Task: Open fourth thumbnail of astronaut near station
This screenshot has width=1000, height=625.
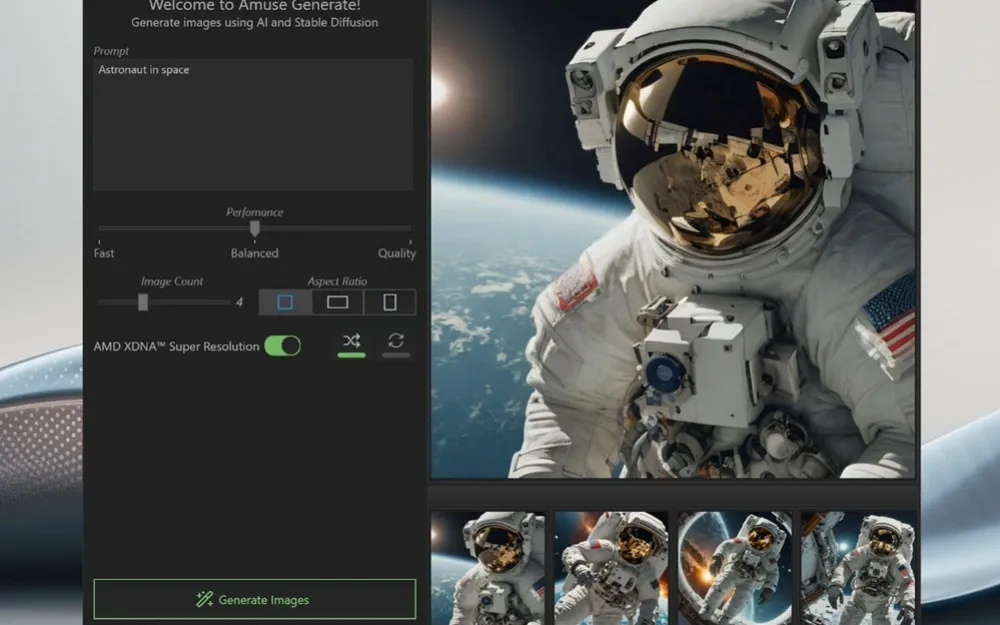Action: point(858,568)
